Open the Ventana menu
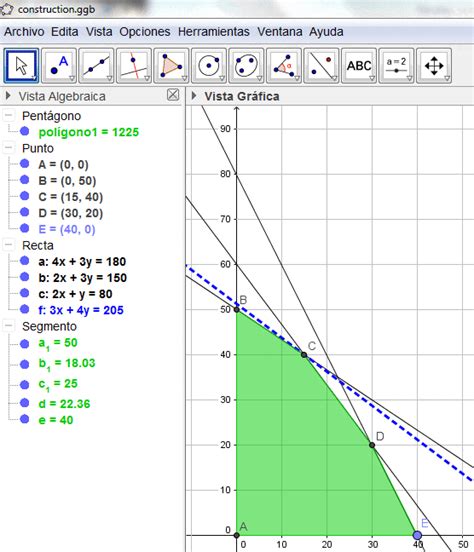Viewport: 474px width, 552px height. coord(280,32)
